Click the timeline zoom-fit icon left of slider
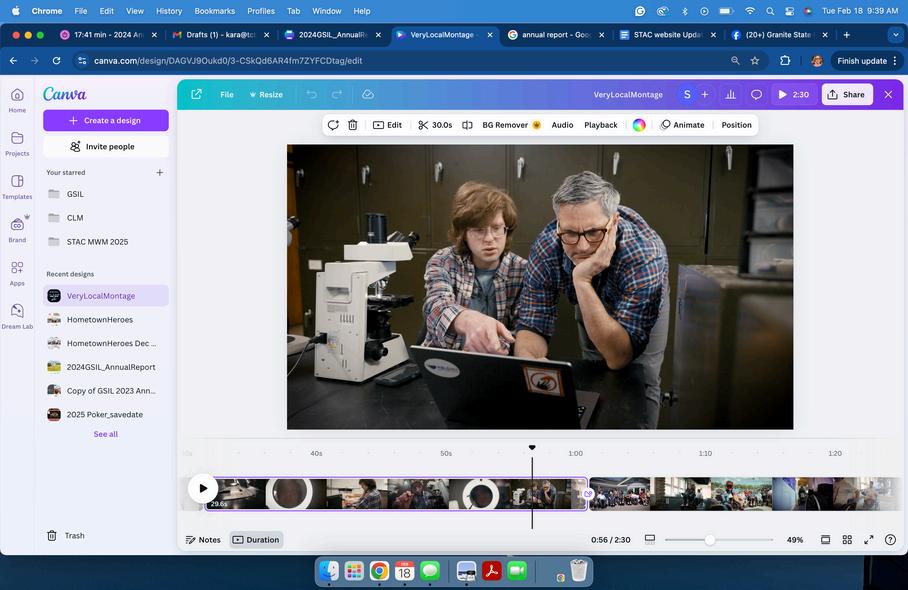The height and width of the screenshot is (590, 908). click(650, 540)
